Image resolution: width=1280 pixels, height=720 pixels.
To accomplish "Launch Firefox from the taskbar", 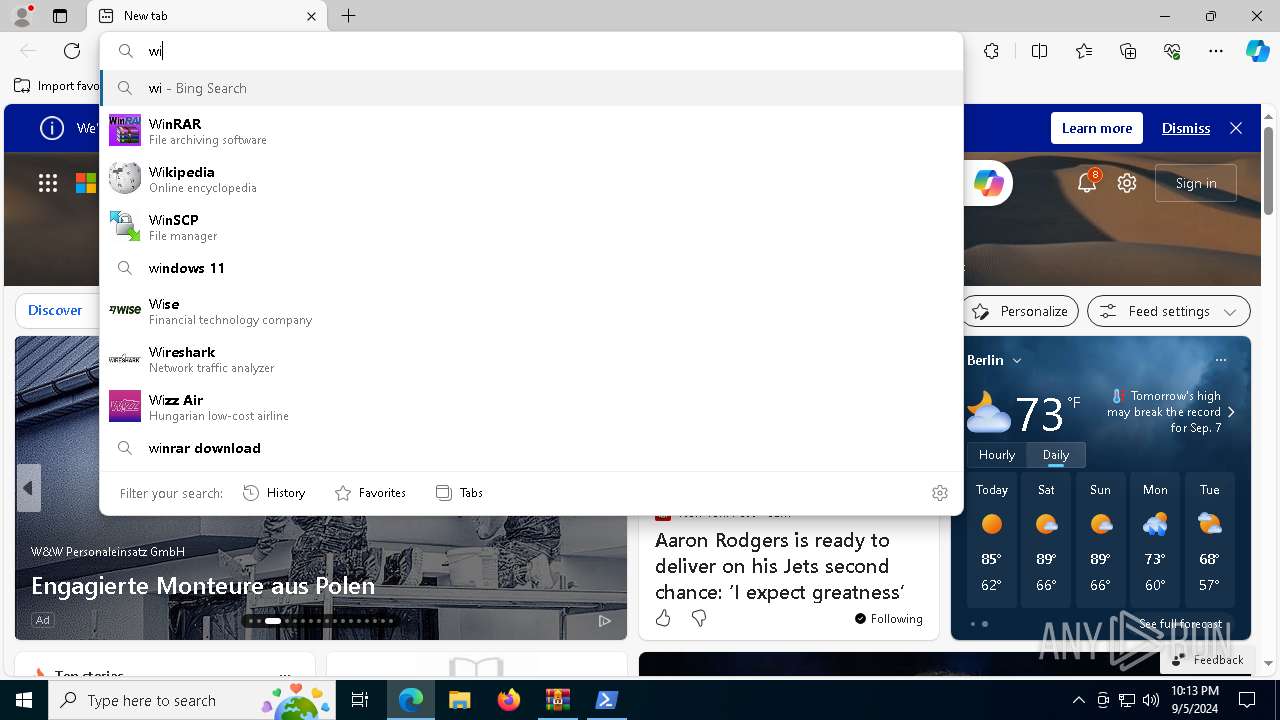I will coord(508,700).
